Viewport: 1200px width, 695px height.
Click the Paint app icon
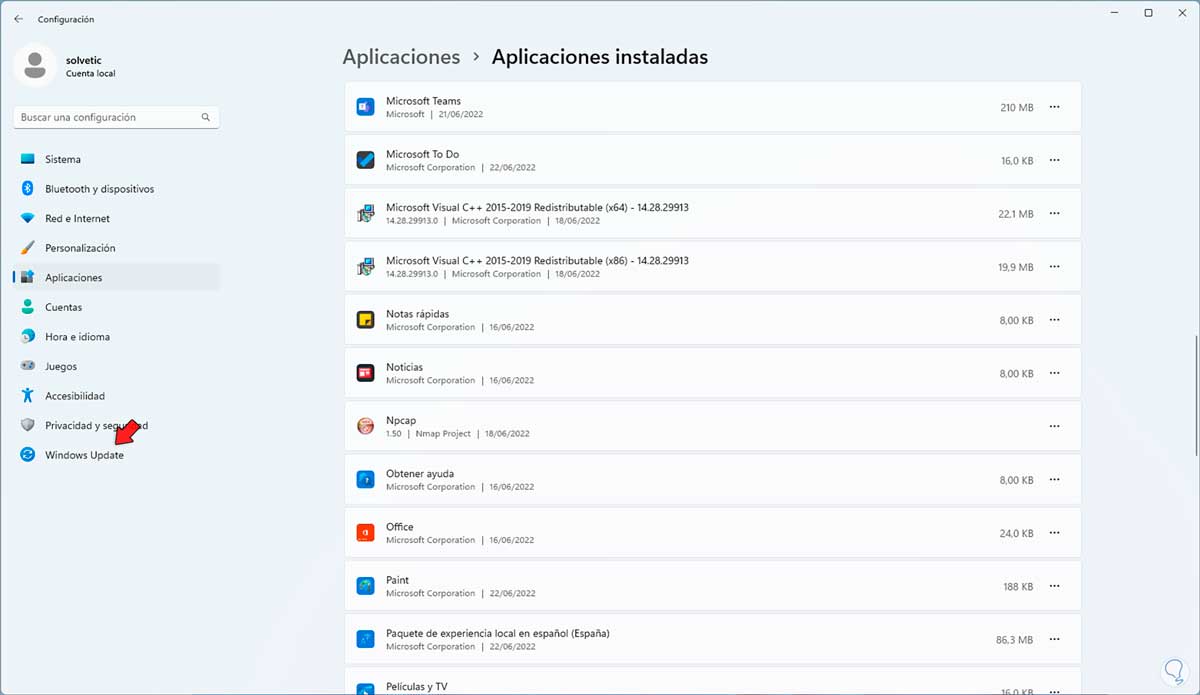(x=365, y=586)
